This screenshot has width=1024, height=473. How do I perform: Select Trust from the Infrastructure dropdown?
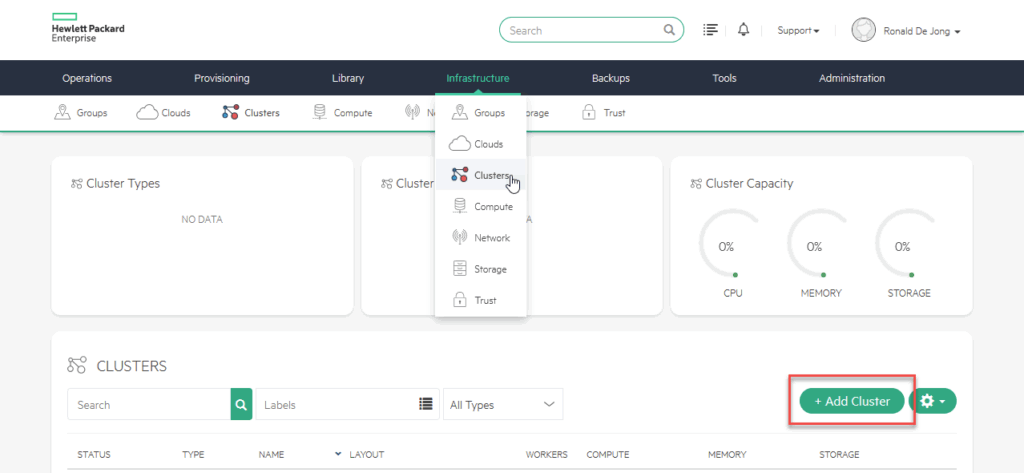click(480, 300)
